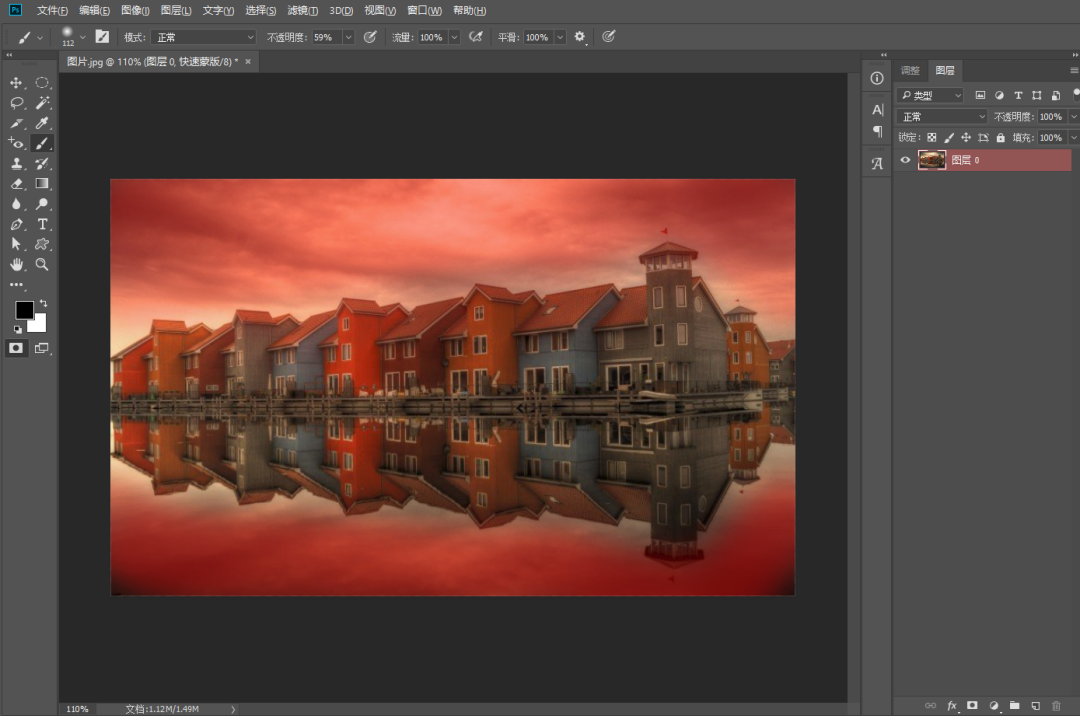Open the Edit Toolbar three-dots icon
Image resolution: width=1080 pixels, height=716 pixels.
[16, 284]
